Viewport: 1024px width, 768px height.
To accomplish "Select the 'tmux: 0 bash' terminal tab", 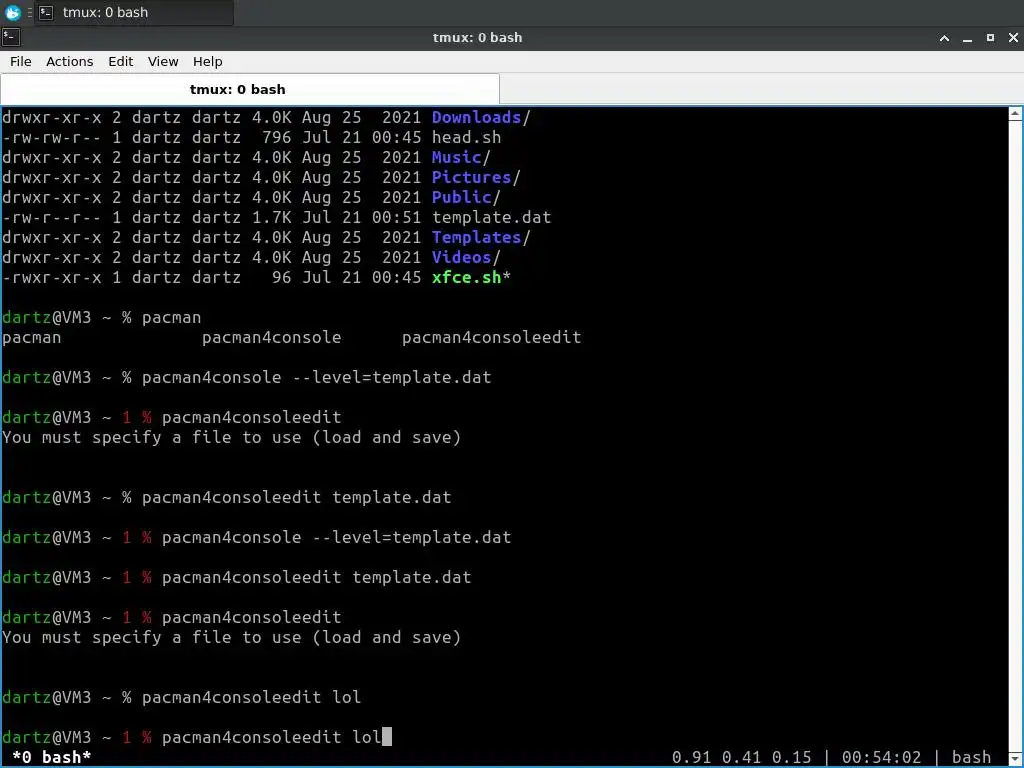I will coord(250,89).
